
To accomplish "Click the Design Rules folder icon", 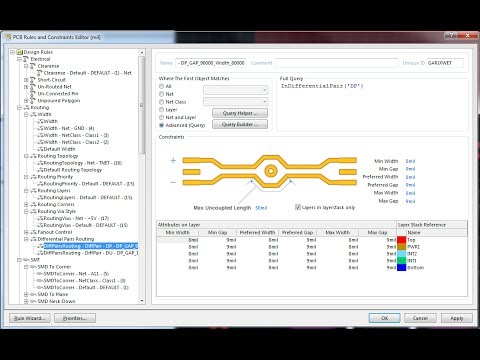I will [20, 52].
